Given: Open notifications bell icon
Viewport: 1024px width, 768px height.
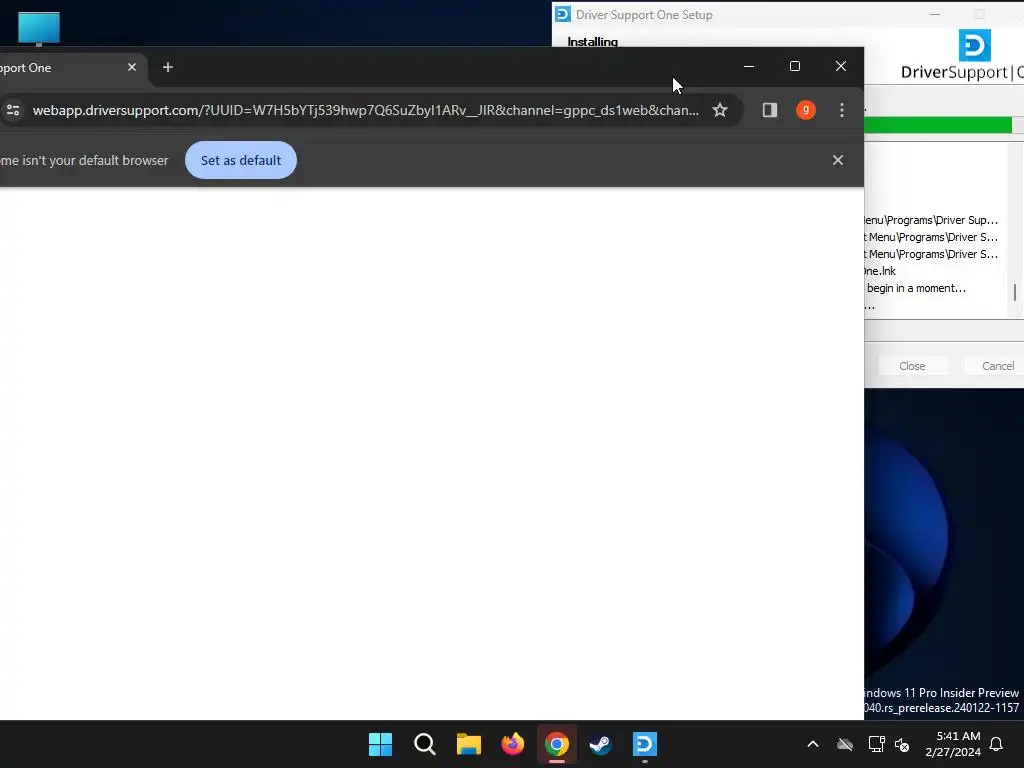Looking at the screenshot, I should [996, 744].
